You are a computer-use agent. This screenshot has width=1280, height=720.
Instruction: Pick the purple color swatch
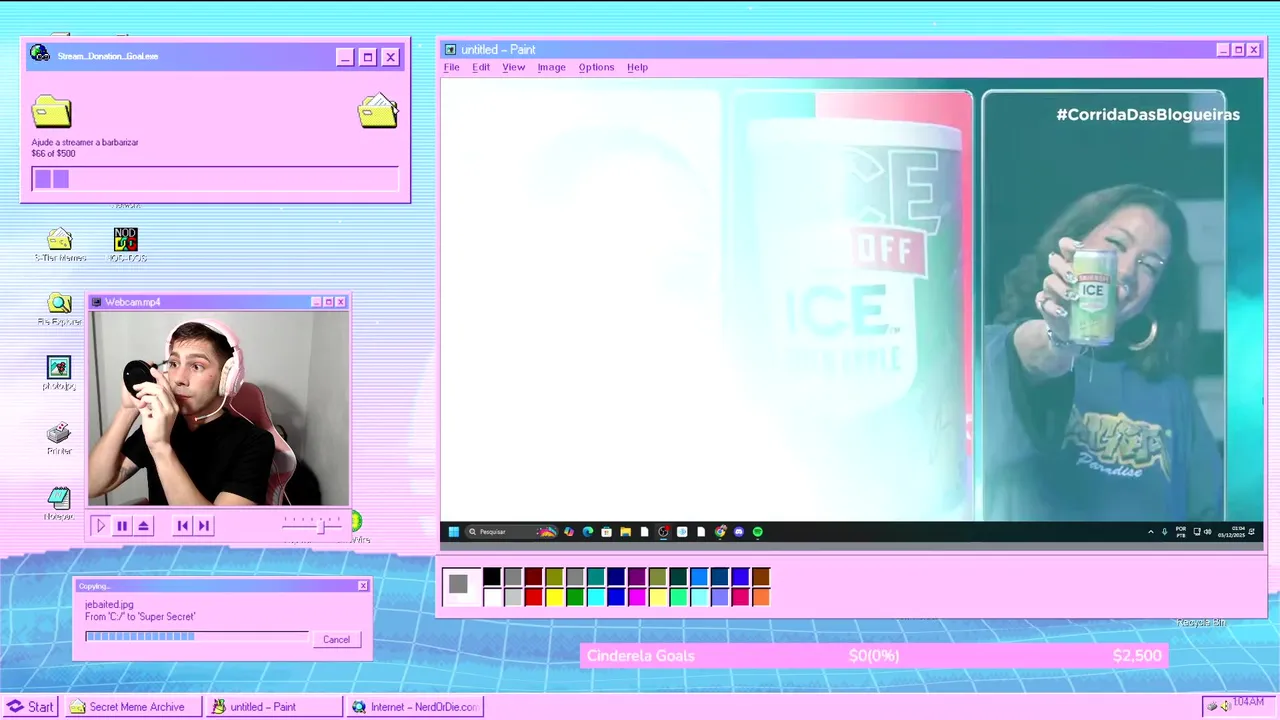click(637, 577)
